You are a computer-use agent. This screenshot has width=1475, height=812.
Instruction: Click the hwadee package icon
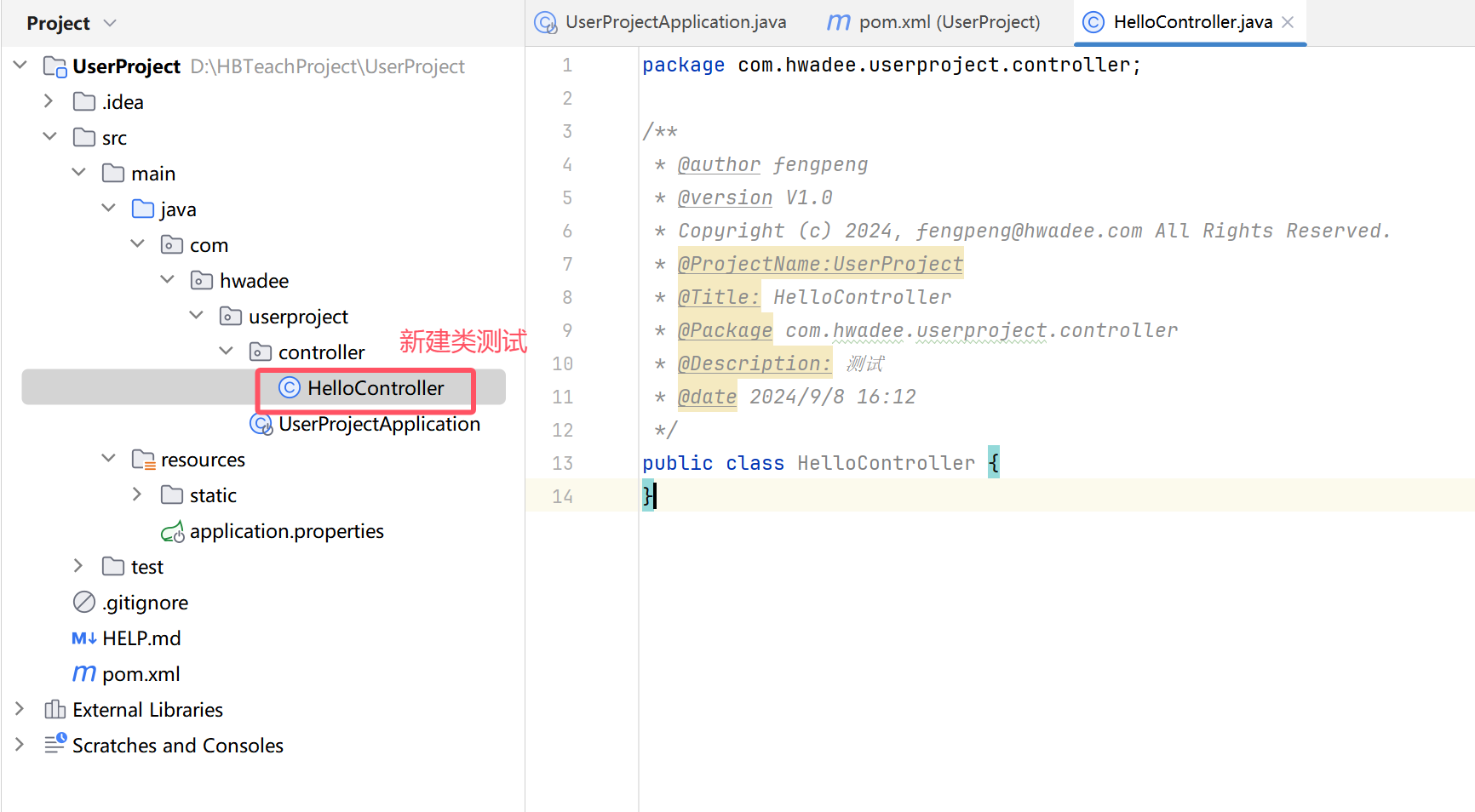point(202,280)
